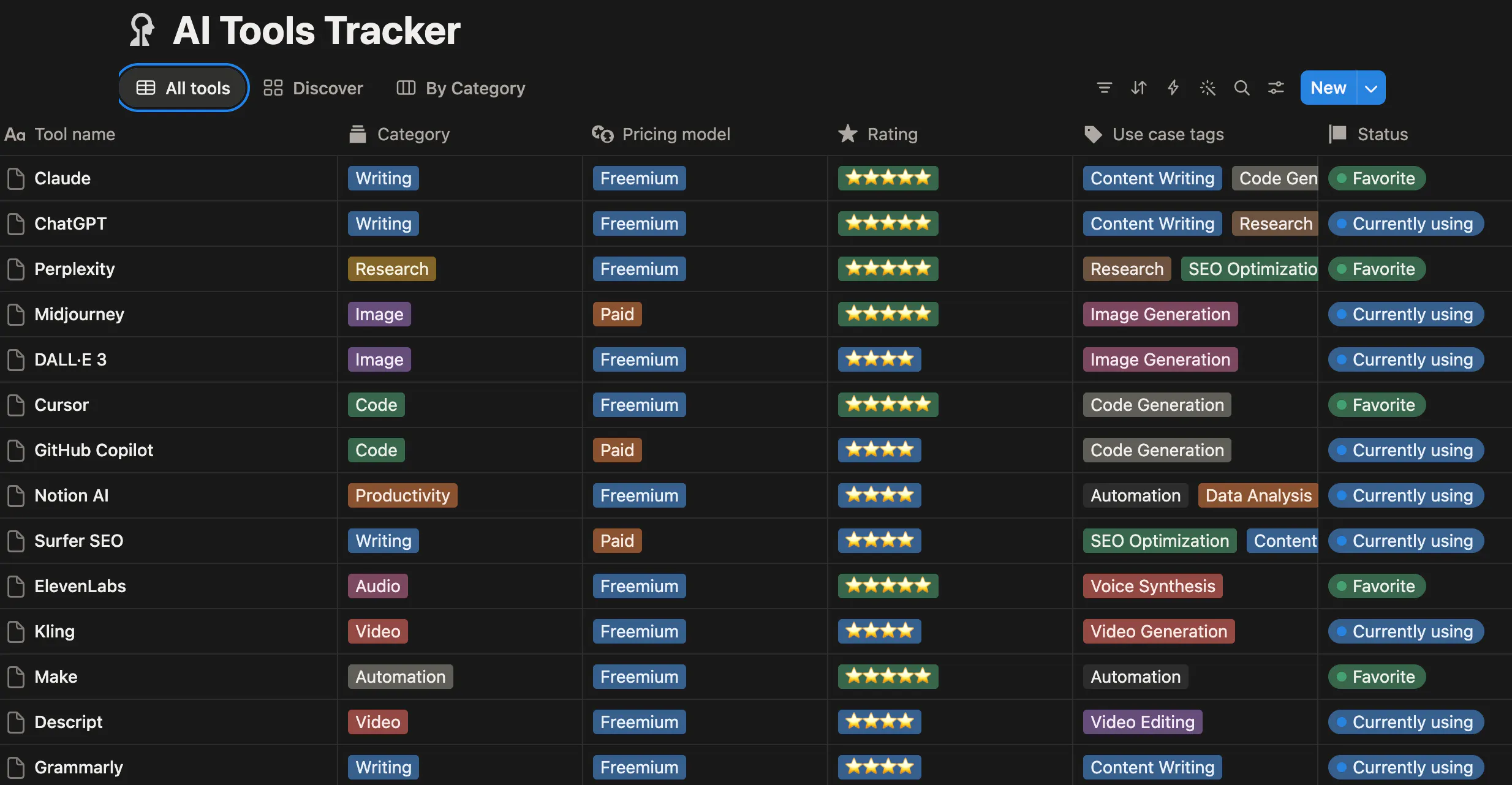The width and height of the screenshot is (1512, 785).
Task: Click the Cursor row page icon
Action: point(16,405)
